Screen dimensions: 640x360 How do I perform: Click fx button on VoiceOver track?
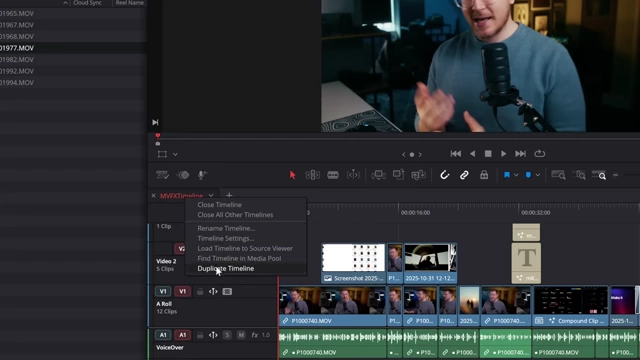[x=255, y=335]
